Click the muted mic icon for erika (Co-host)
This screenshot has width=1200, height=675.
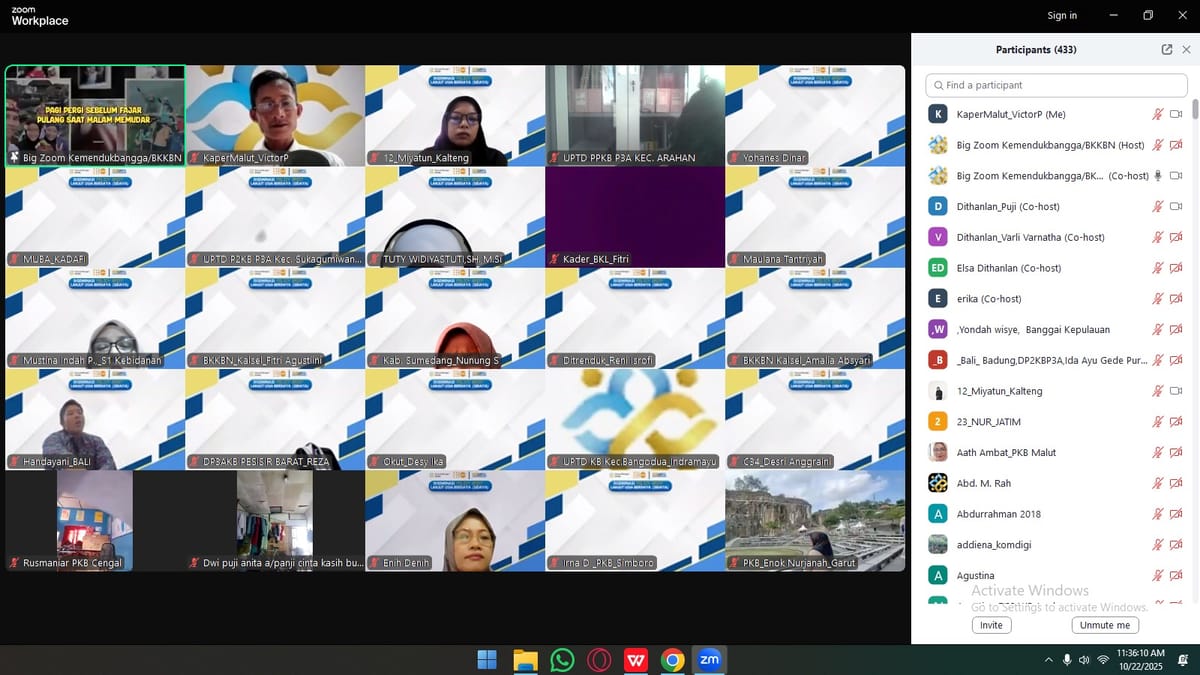(1158, 299)
